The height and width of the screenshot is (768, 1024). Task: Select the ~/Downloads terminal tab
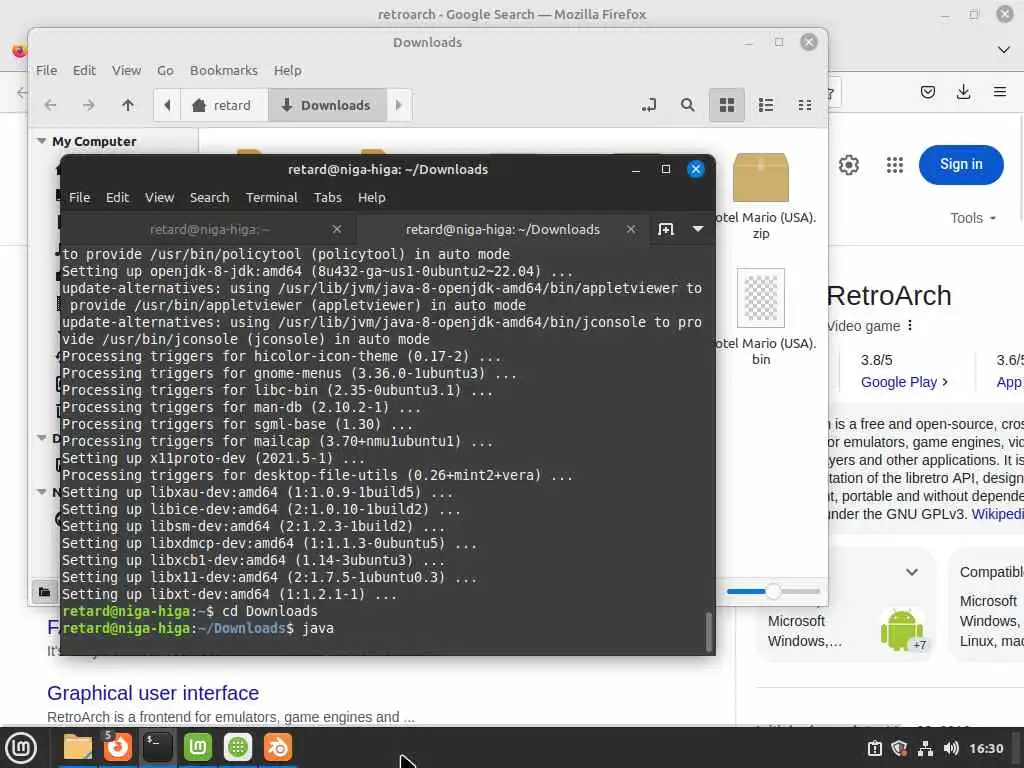pyautogui.click(x=503, y=229)
